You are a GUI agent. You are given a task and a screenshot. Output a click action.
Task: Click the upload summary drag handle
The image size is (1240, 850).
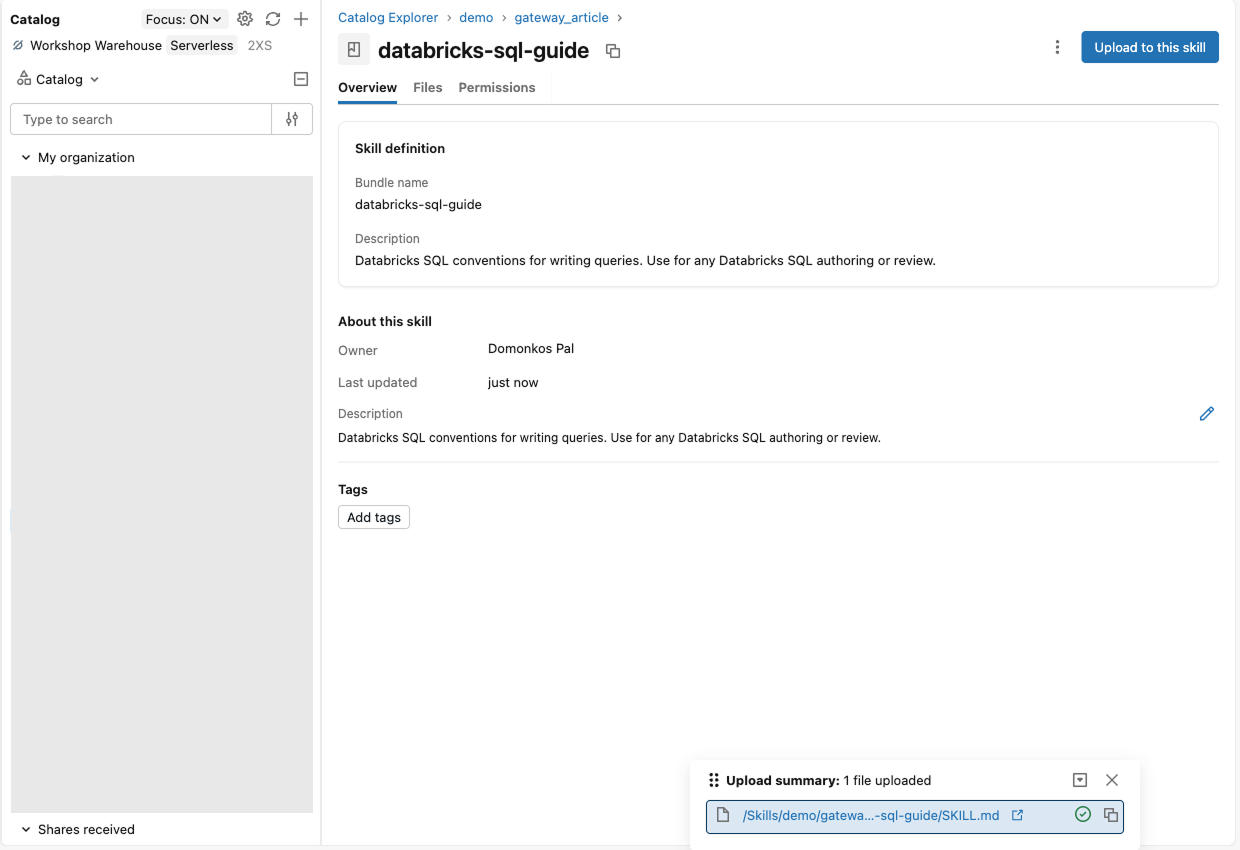tap(714, 780)
